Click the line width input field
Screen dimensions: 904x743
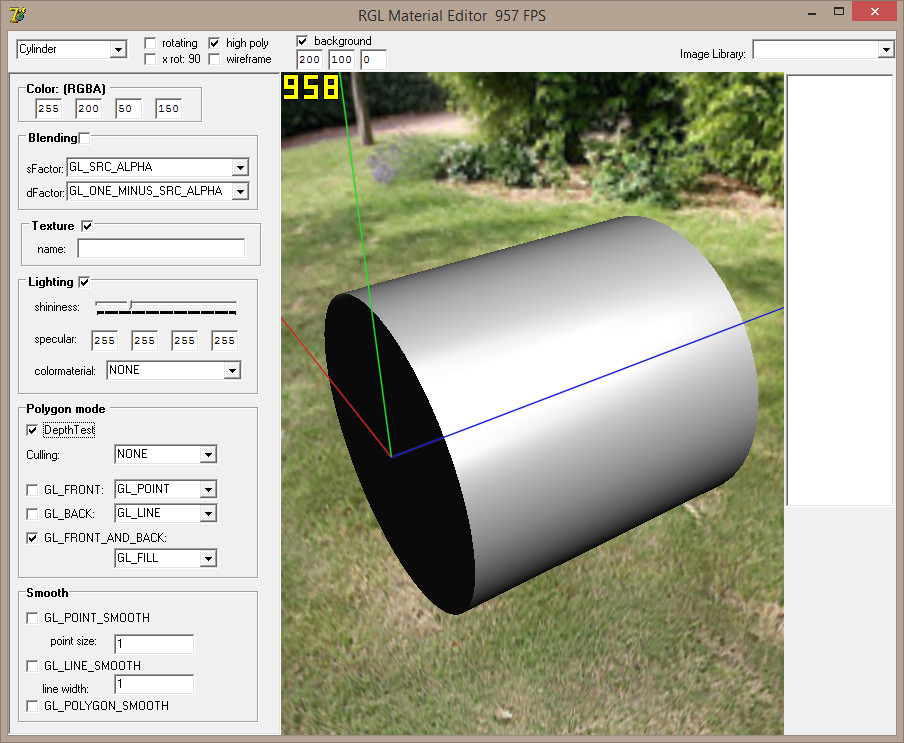[x=154, y=685]
